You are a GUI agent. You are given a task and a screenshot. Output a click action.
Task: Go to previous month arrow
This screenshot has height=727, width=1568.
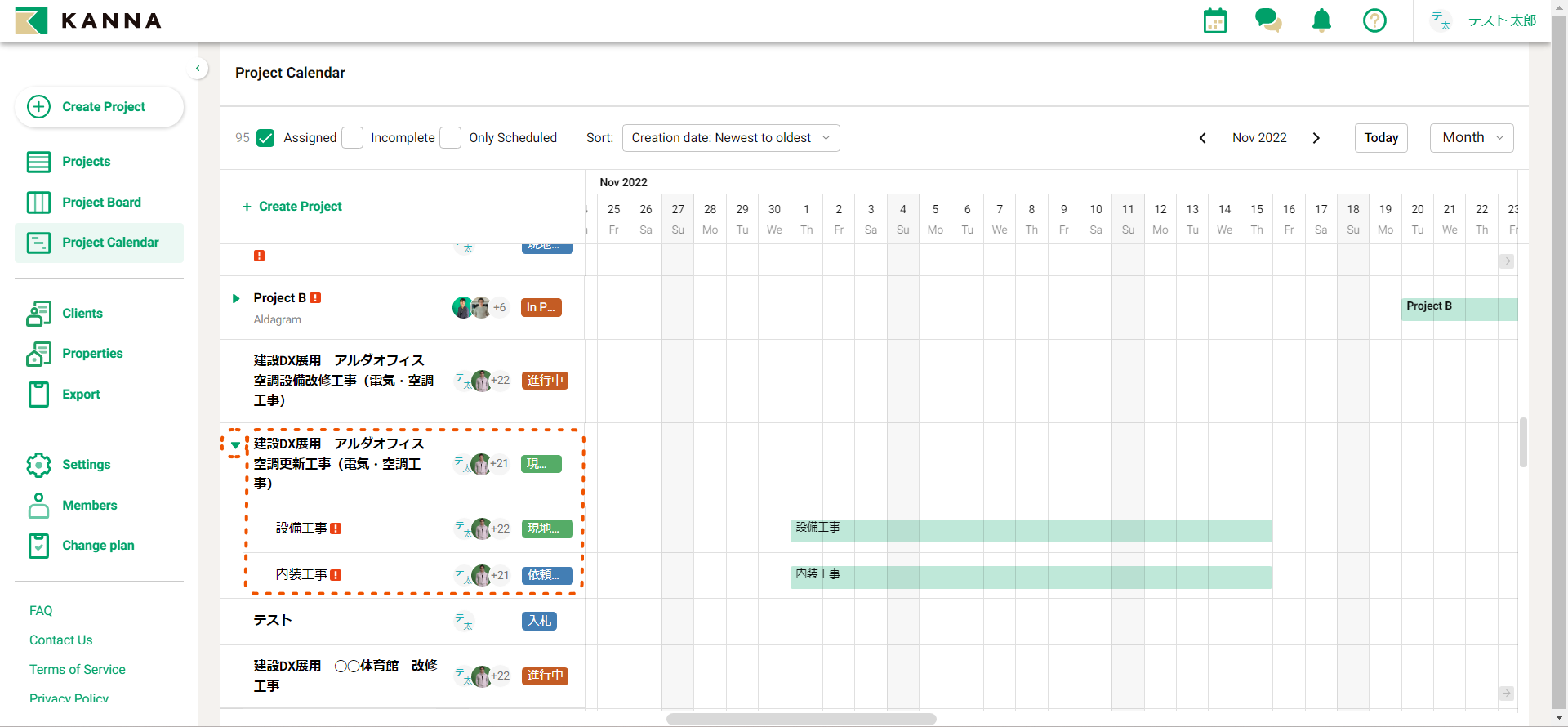(1202, 138)
